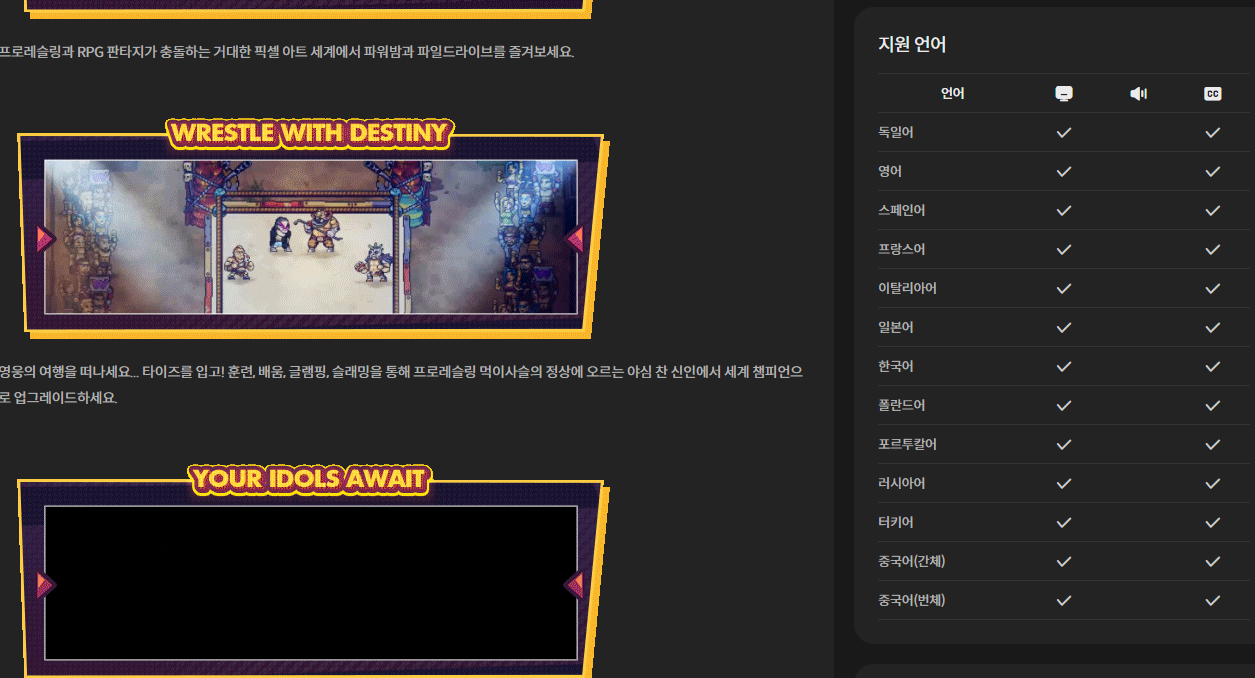Screen dimensions: 1255x678
Task: Click the interface checkmark in the 폴란드어 row
Action: 1064,405
